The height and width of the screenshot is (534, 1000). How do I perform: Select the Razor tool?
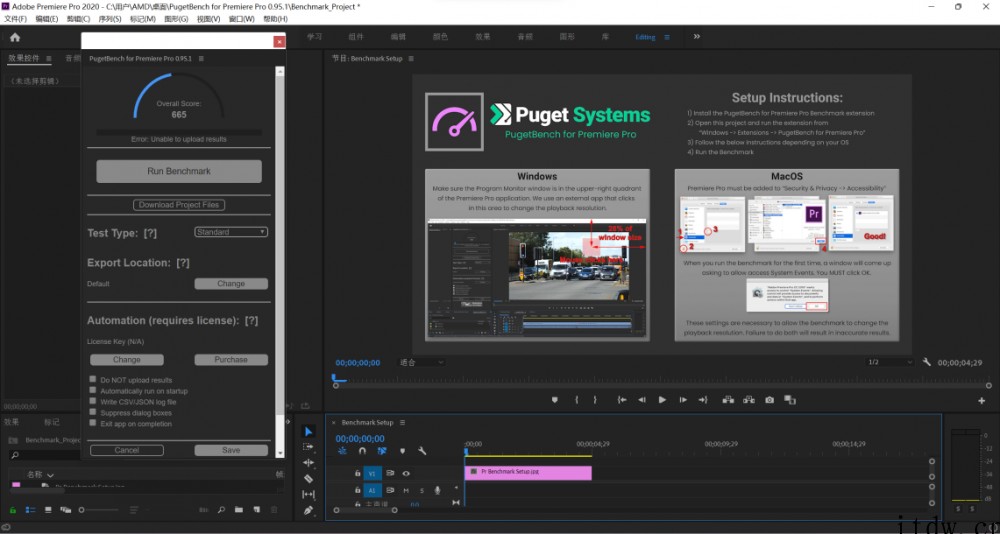pos(309,478)
